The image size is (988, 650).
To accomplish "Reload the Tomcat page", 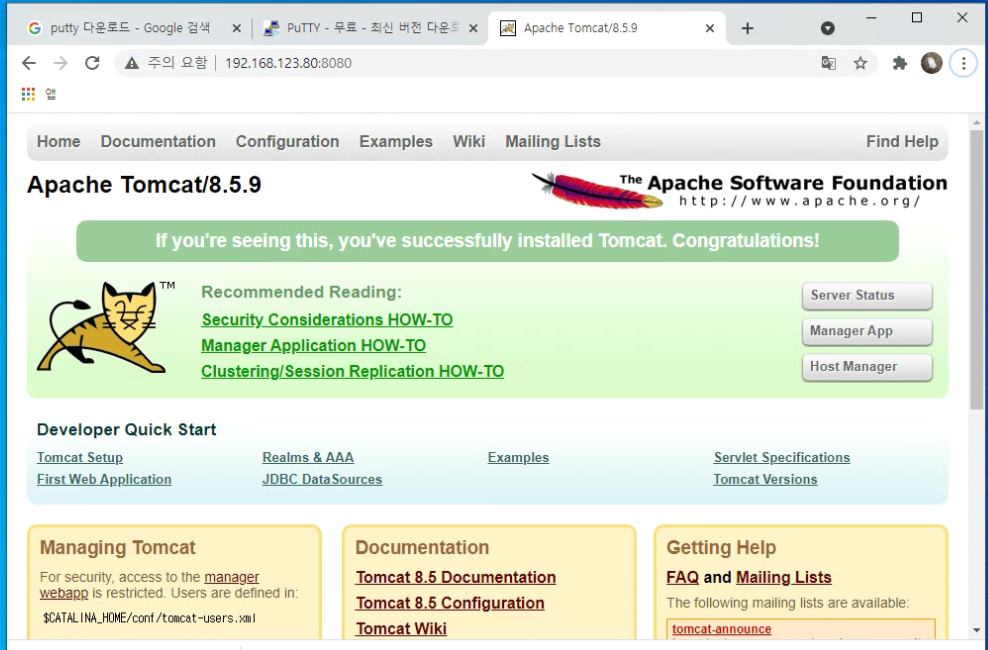I will tap(93, 63).
